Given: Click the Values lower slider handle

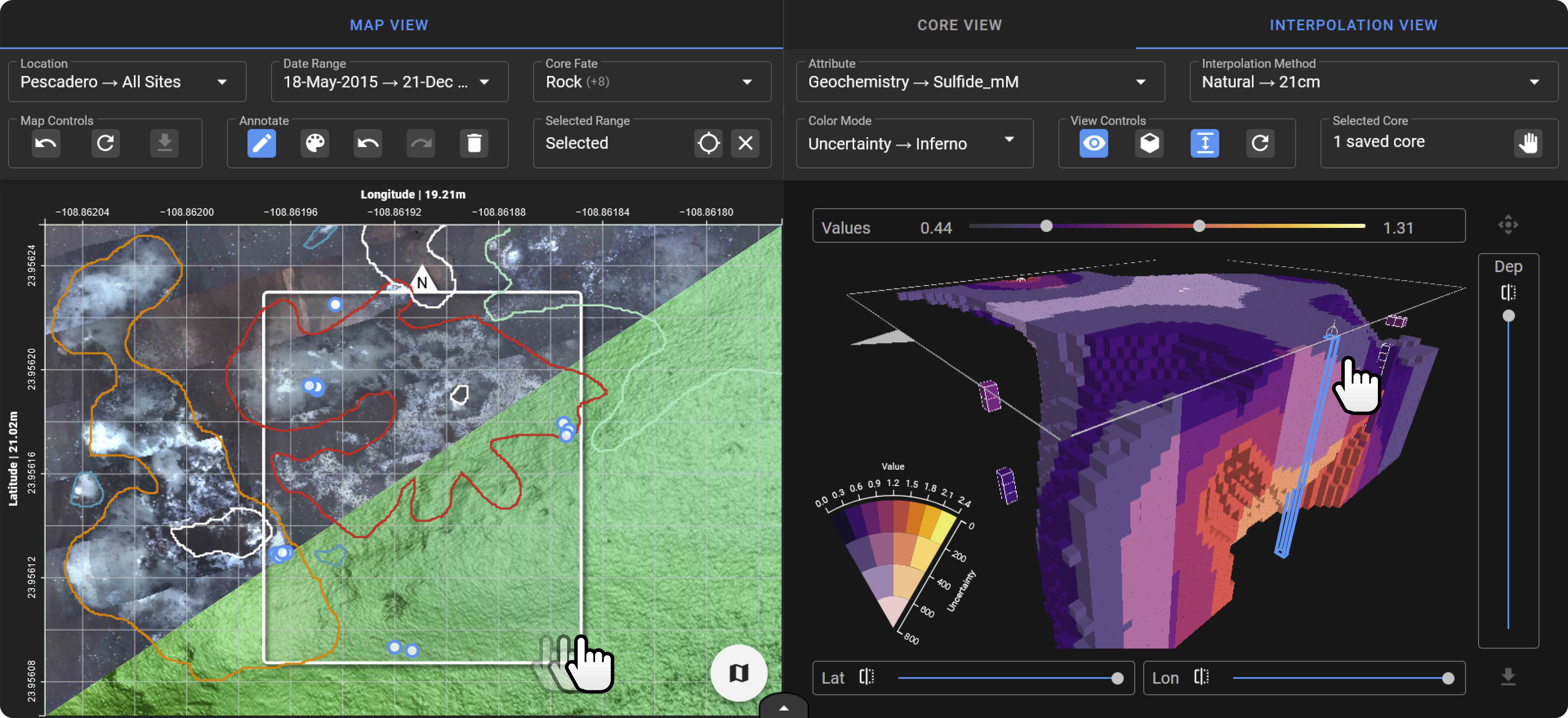Looking at the screenshot, I should click(1046, 226).
